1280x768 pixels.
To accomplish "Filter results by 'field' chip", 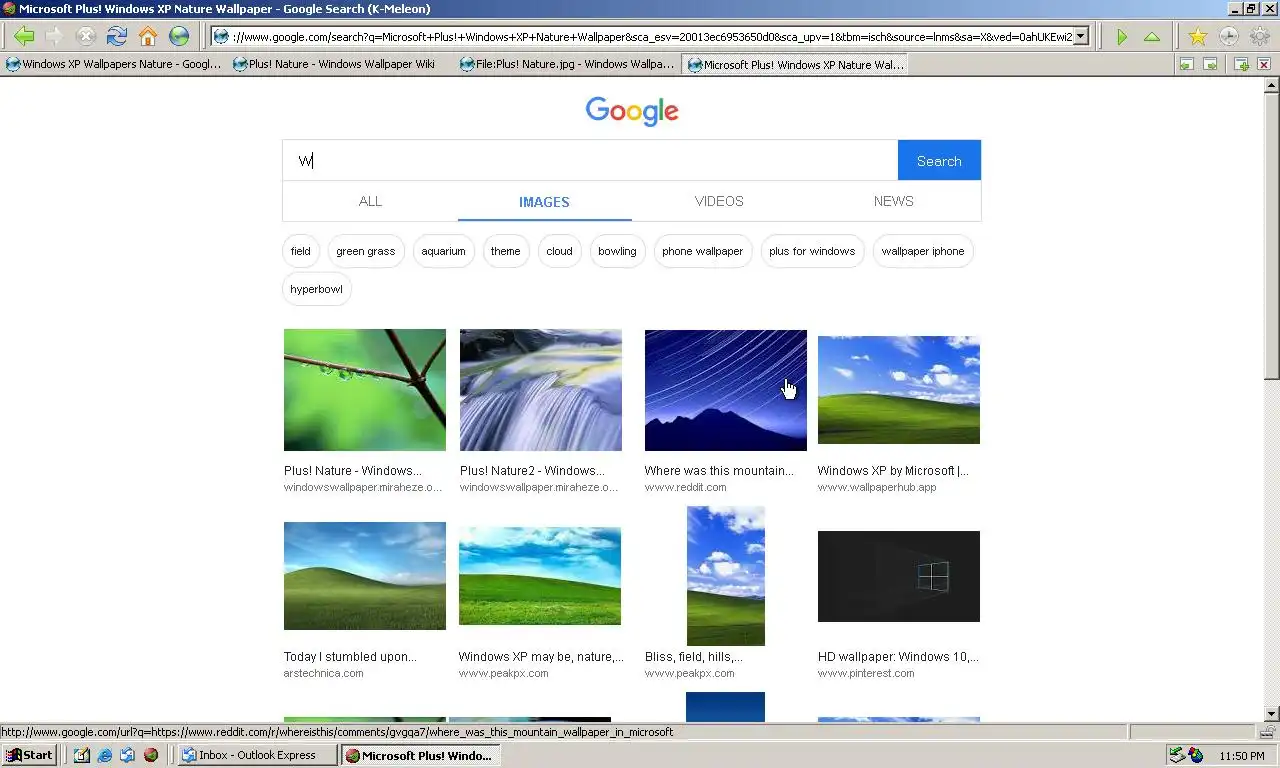I will click(301, 251).
